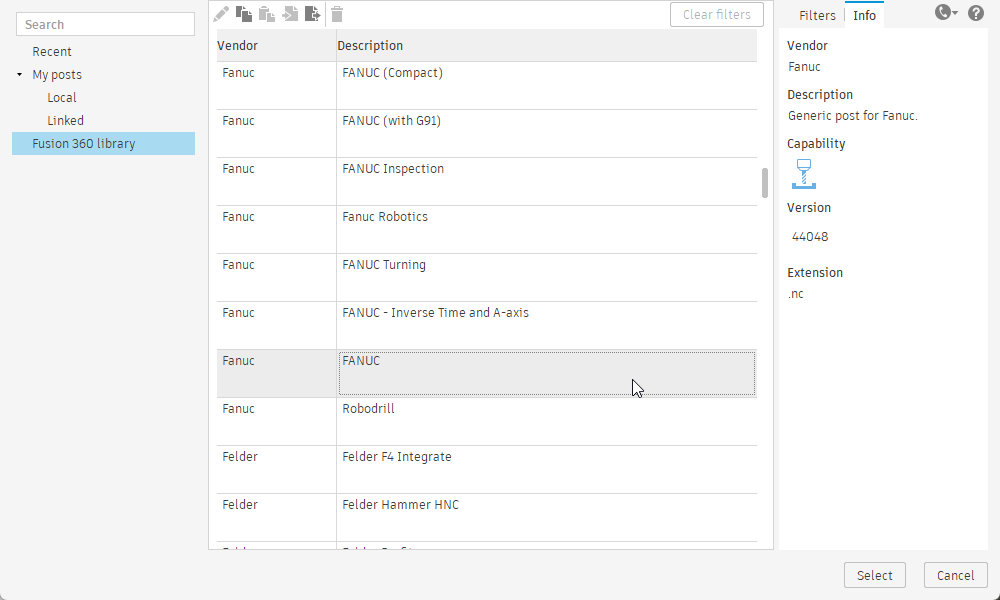1000x600 pixels.
Task: Open the Recent posts list
Action: (x=52, y=52)
